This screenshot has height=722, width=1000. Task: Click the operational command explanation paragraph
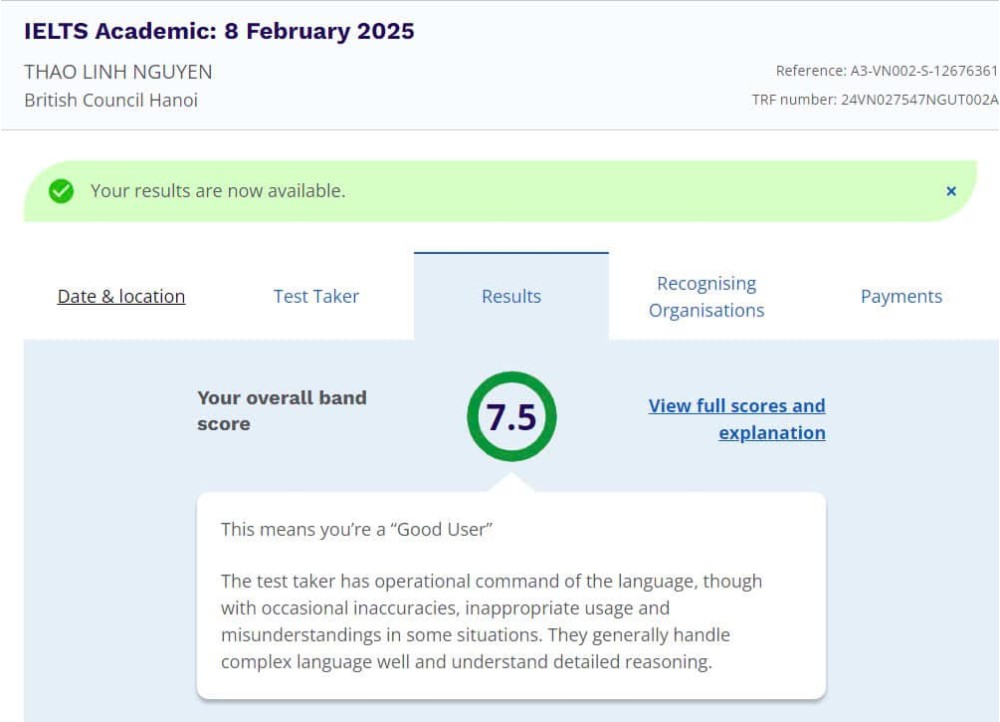[490, 621]
